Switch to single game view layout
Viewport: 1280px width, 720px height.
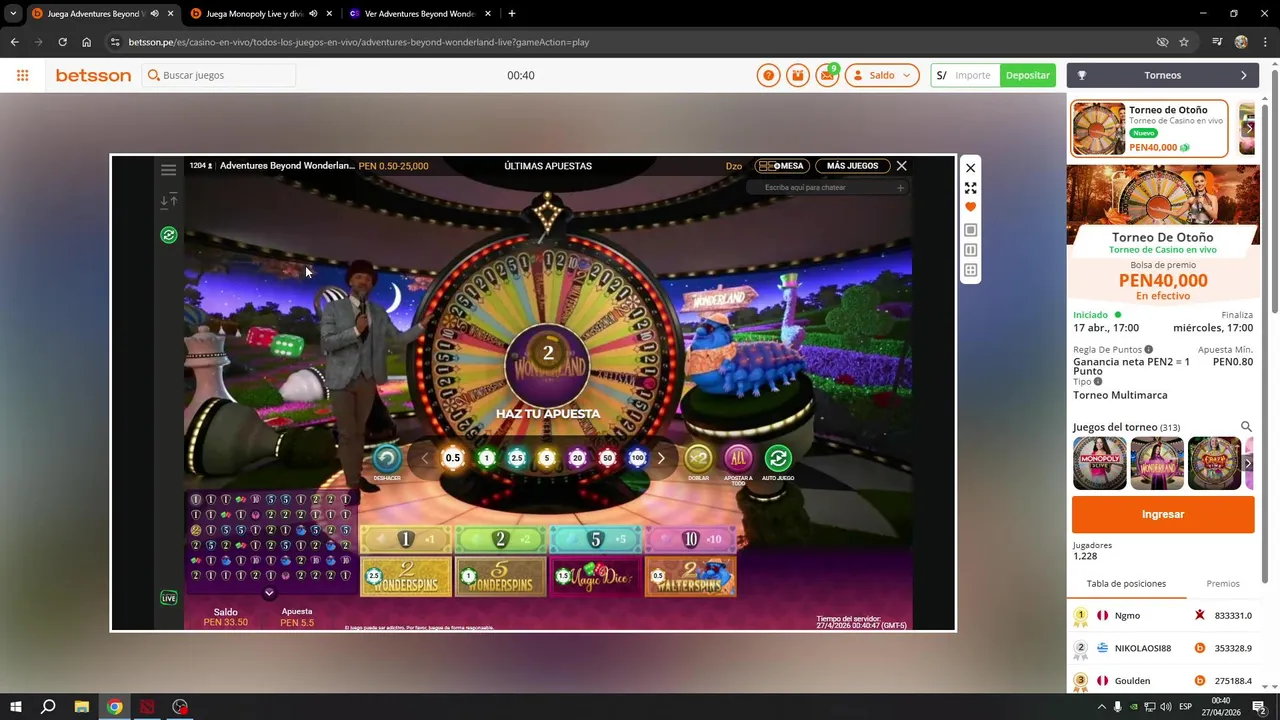click(x=970, y=230)
